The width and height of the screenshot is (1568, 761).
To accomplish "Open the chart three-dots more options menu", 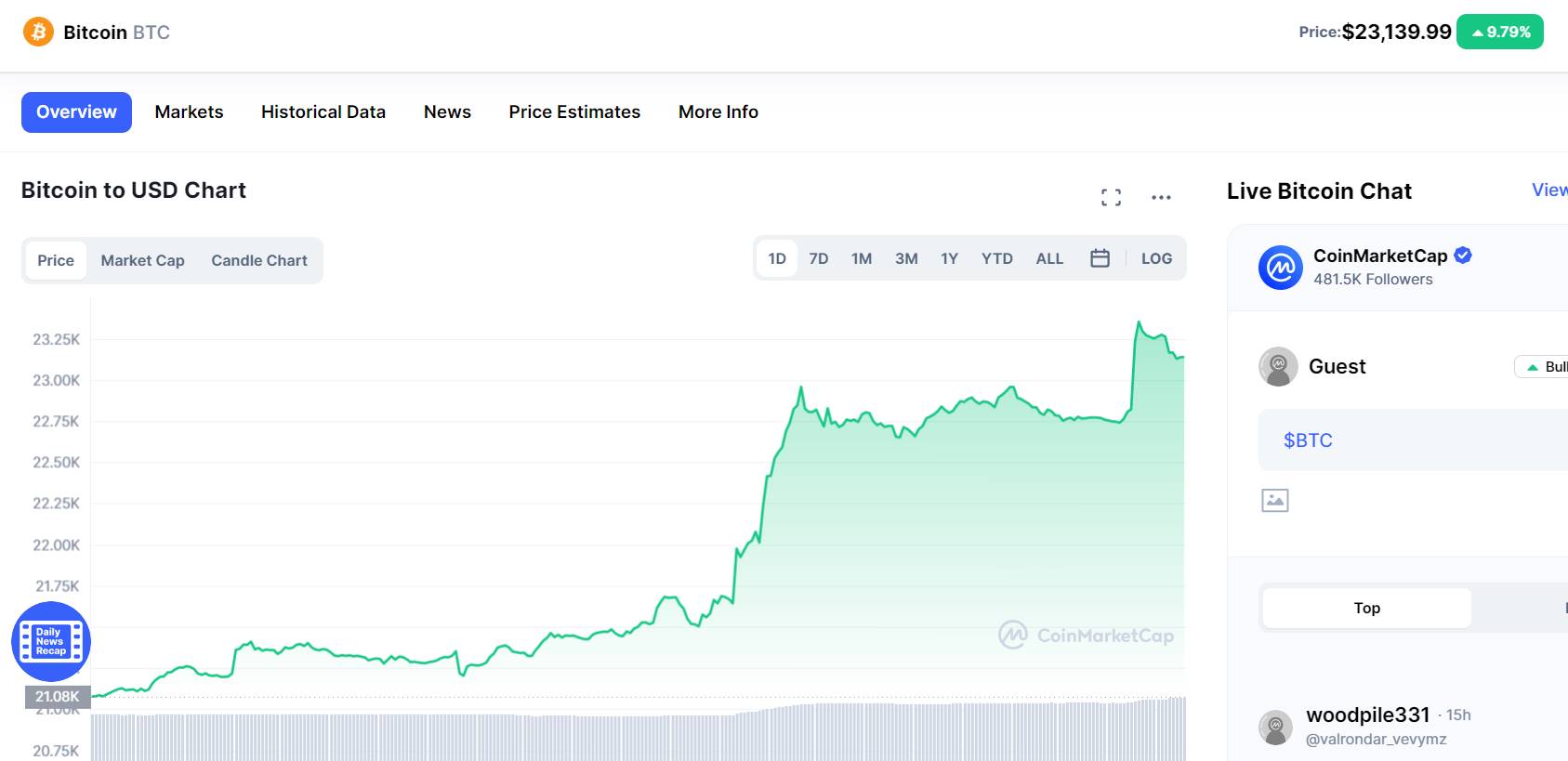I will pos(1161,197).
